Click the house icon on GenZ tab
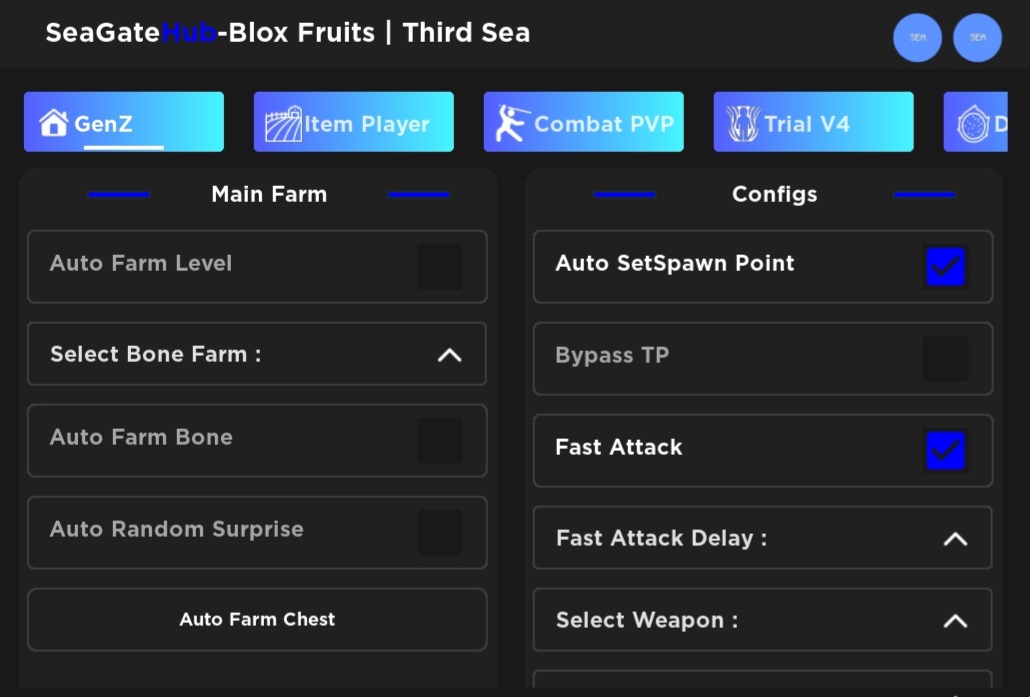1030x697 pixels. (53, 123)
